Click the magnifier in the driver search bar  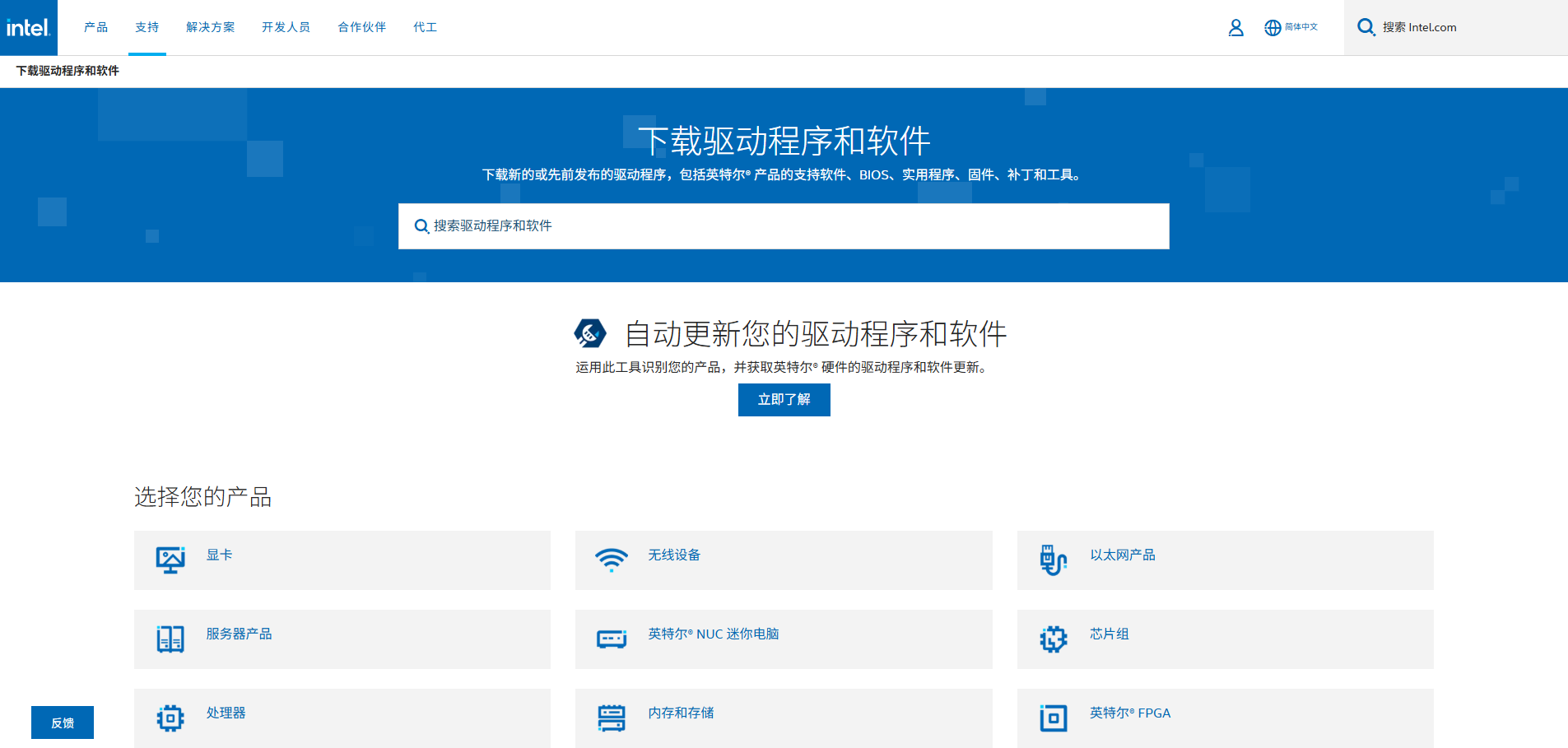(x=422, y=225)
